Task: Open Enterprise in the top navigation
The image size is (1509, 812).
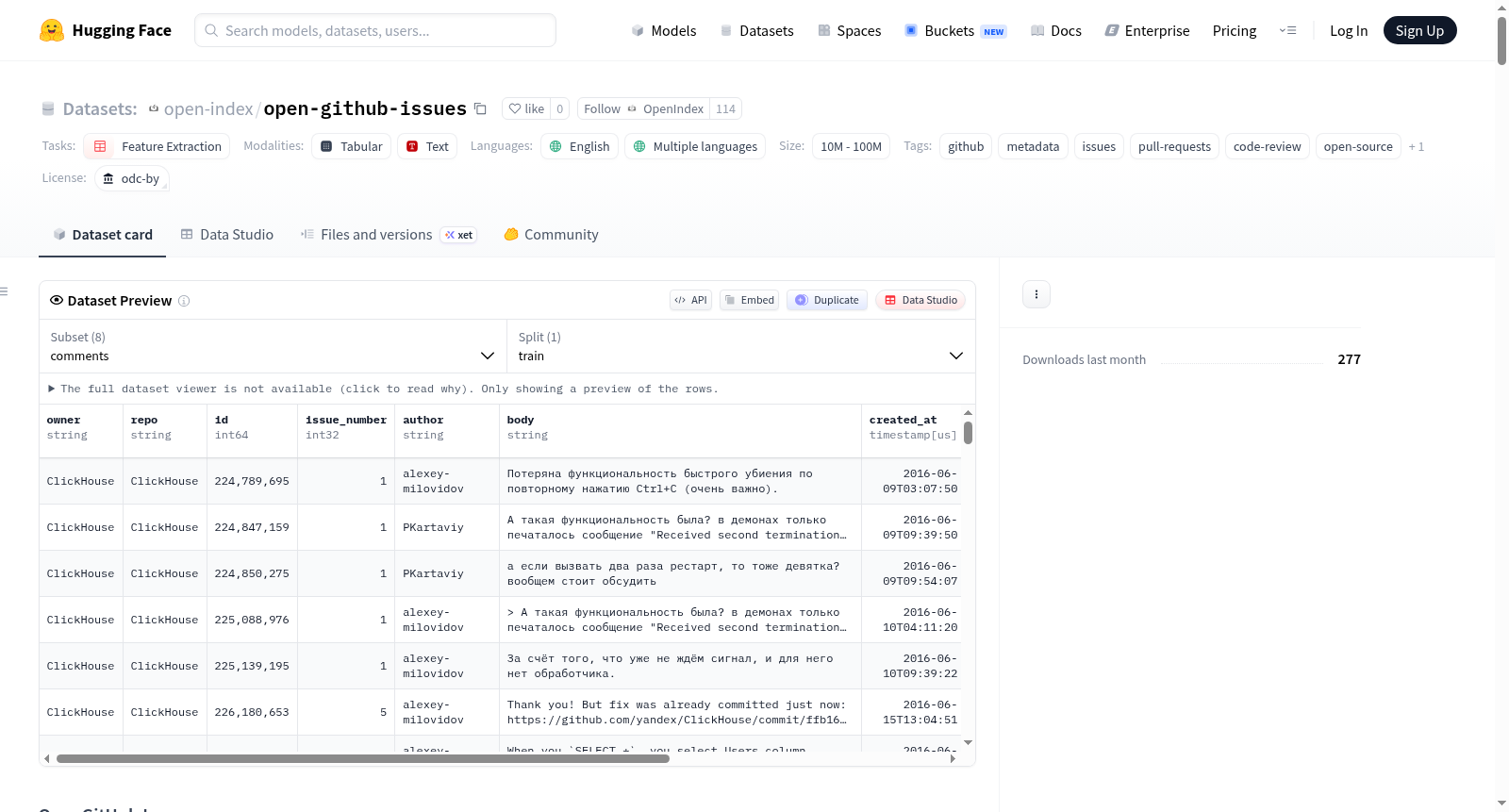Action: 1147,30
